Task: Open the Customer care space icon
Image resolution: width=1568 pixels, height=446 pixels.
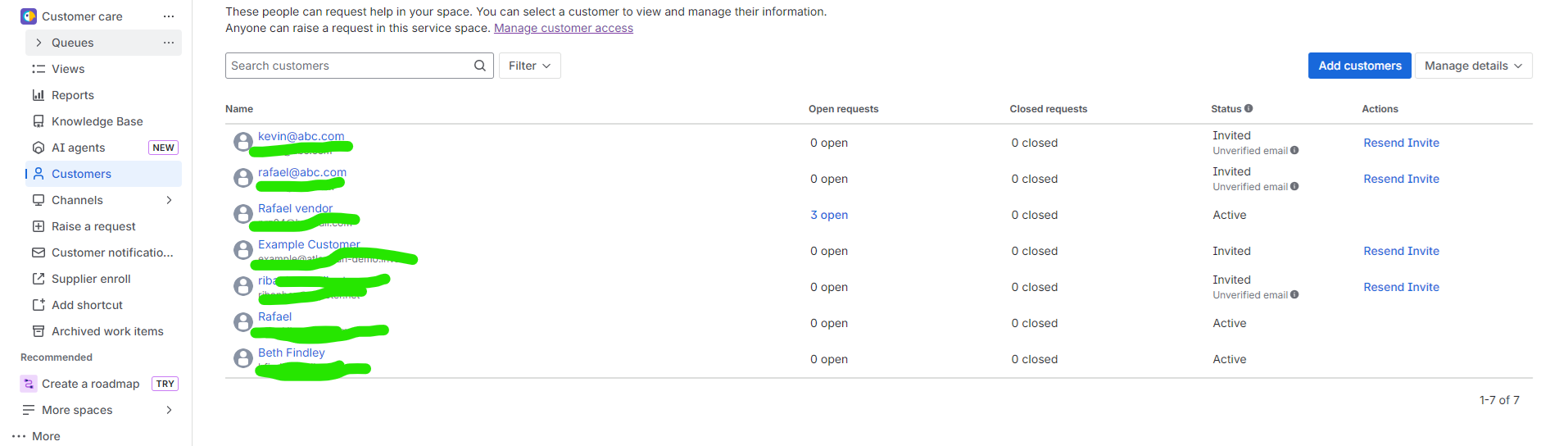Action: coord(29,16)
